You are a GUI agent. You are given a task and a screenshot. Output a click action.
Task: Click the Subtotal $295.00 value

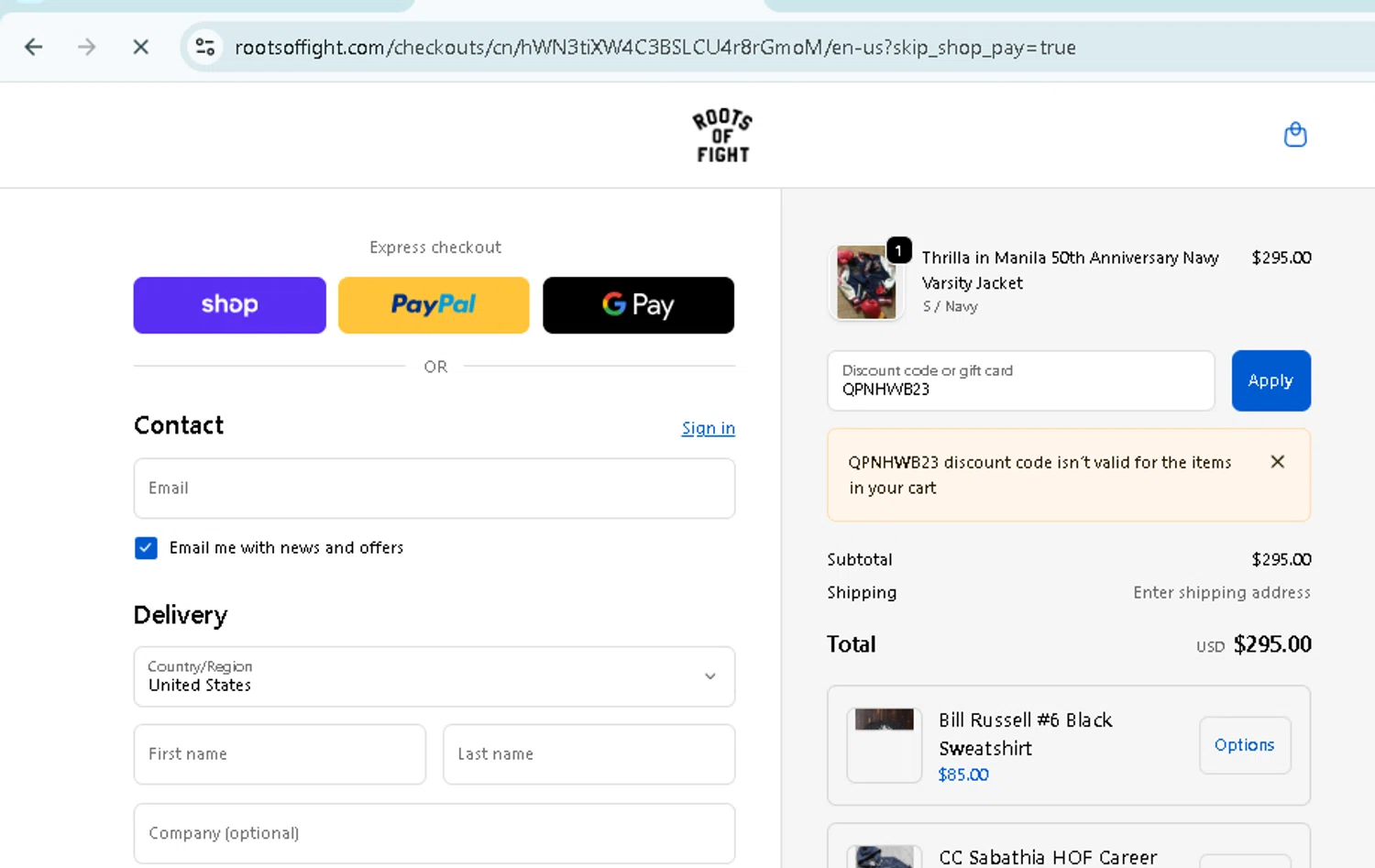[1281, 559]
